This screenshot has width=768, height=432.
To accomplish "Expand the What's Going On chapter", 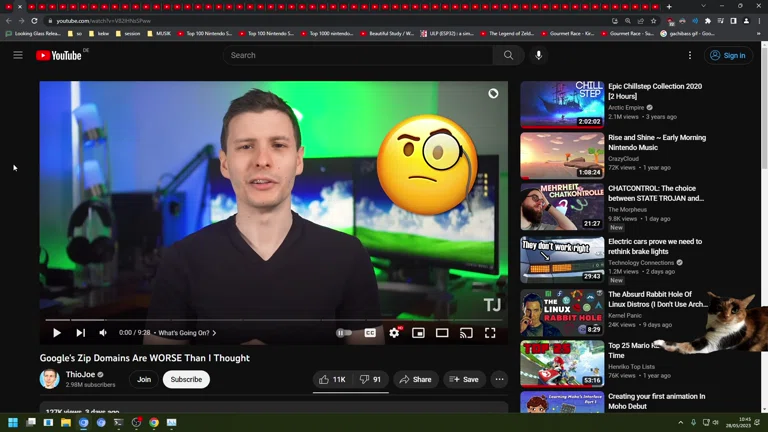I will pos(187,333).
